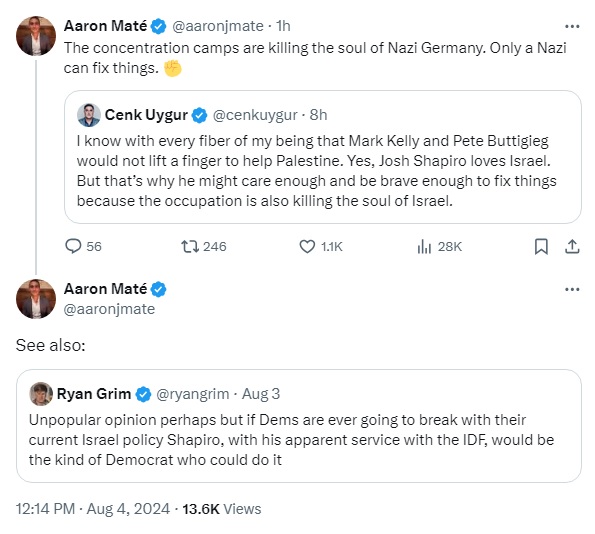595x534 pixels.
Task: Repost the tweet with 246 reposts
Action: [x=189, y=246]
